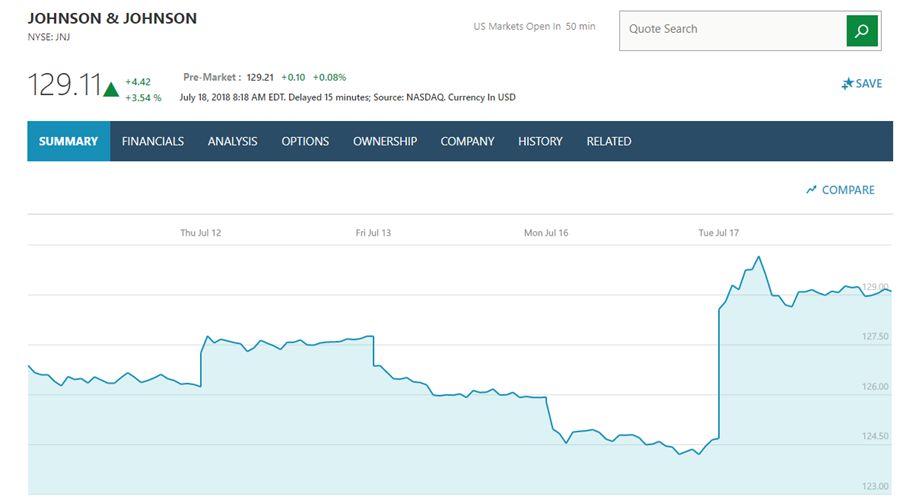Click the 129.00 y-axis label
This screenshot has width=900, height=500.
(x=875, y=286)
